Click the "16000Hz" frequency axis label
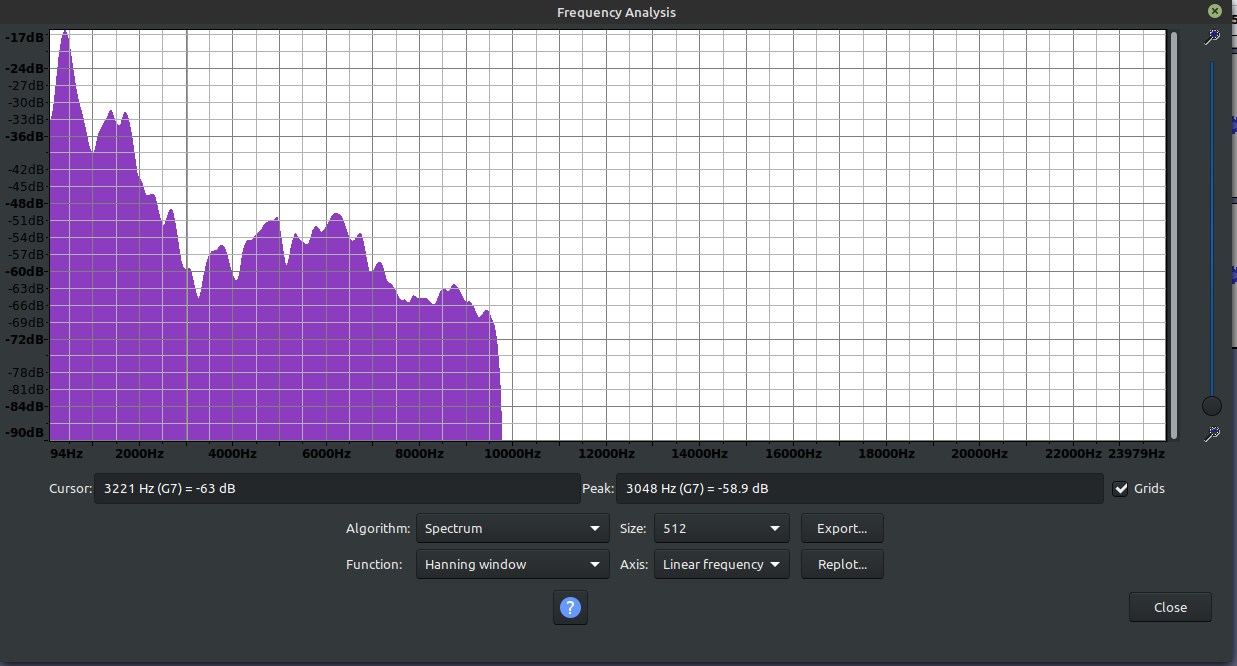This screenshot has height=666, width=1237. point(793,453)
